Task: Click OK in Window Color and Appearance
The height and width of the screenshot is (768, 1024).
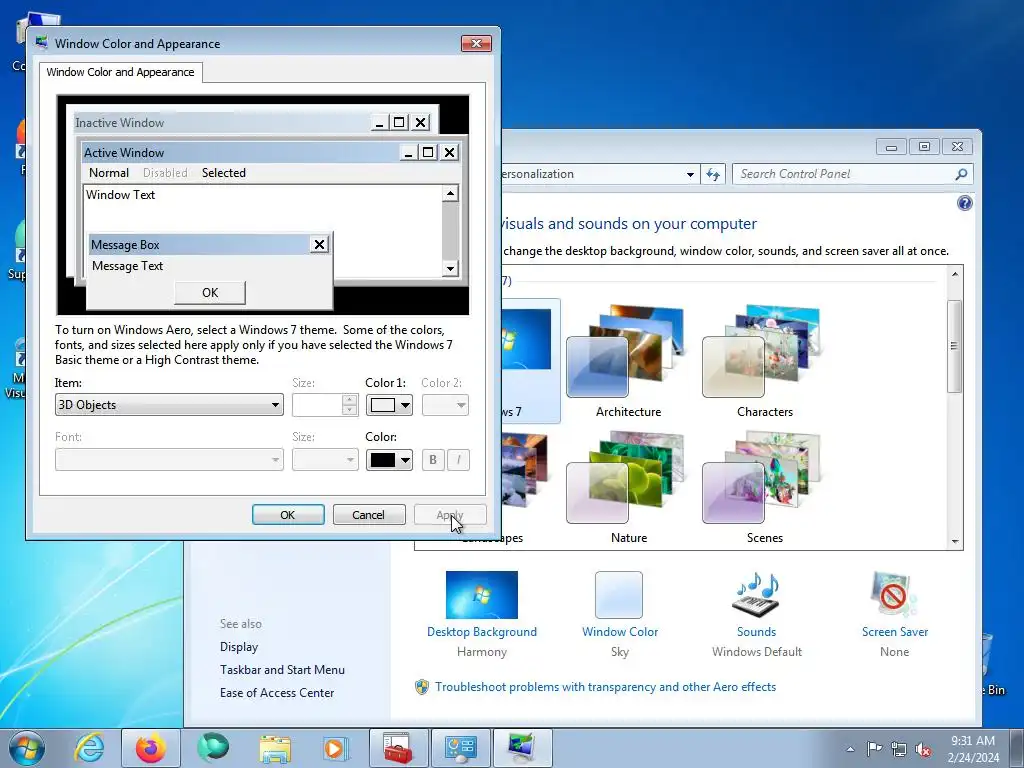Action: click(x=288, y=515)
